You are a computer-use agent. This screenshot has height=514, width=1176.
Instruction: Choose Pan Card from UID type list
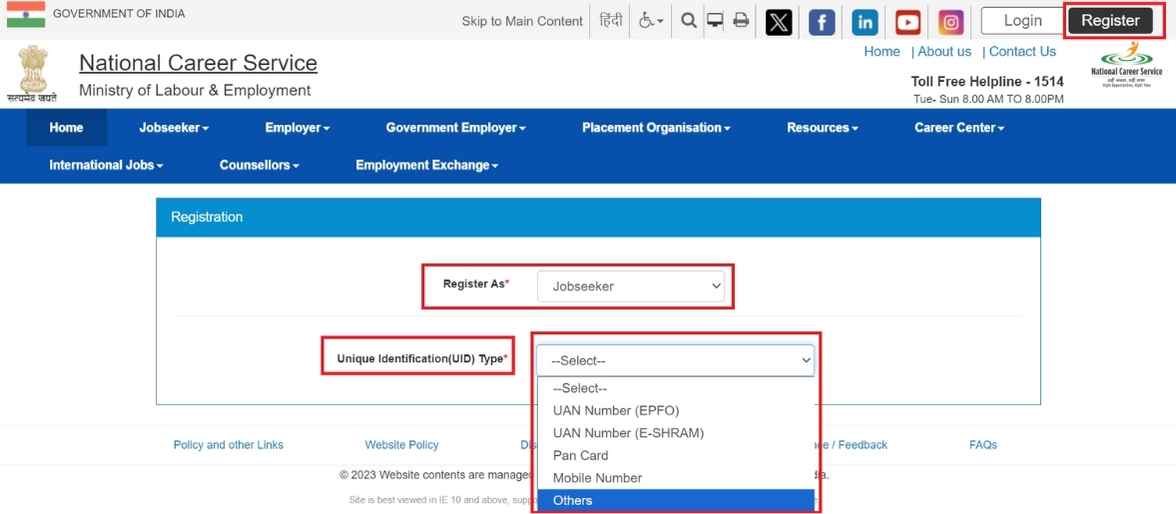tap(580, 455)
